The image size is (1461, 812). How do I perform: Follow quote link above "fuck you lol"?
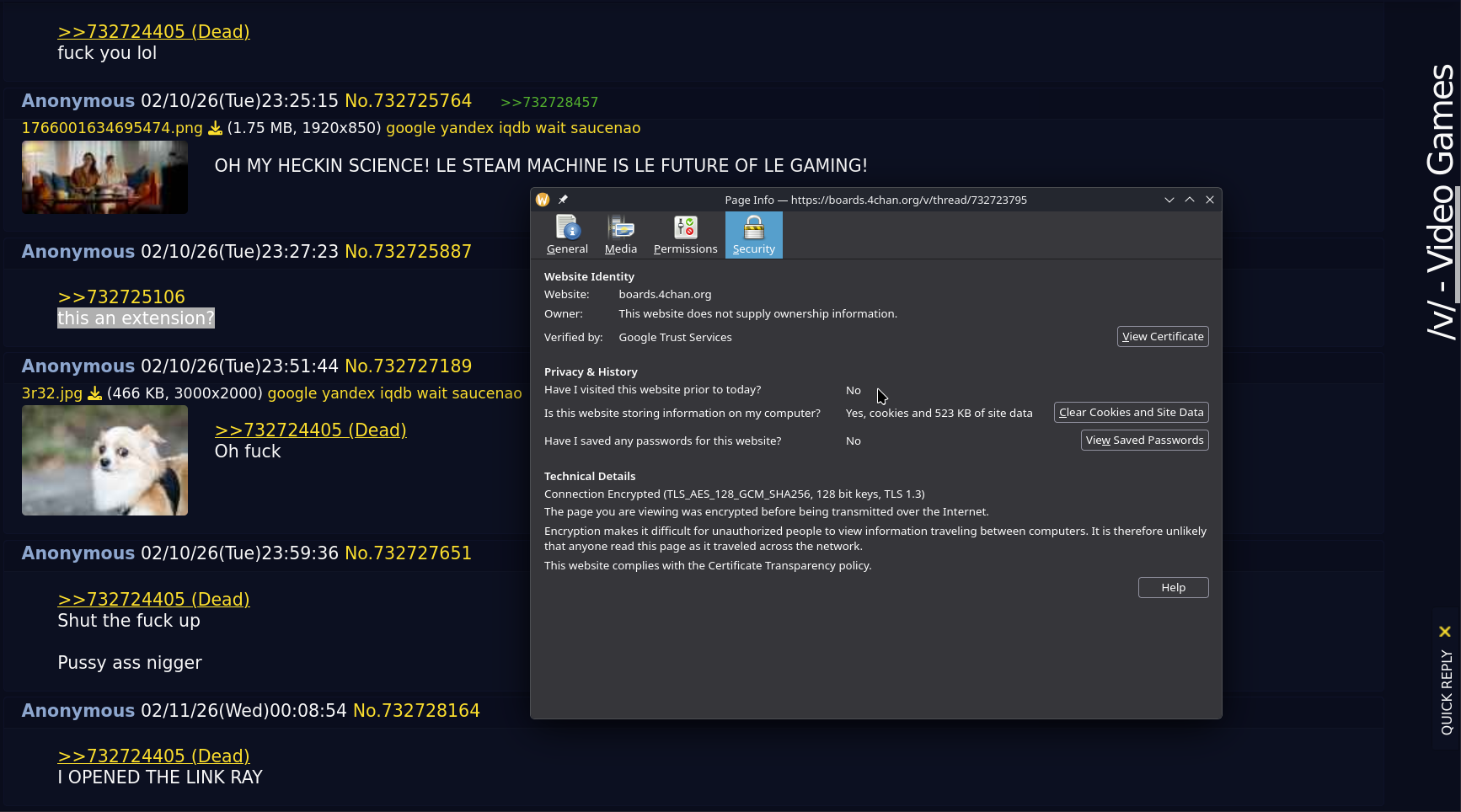click(x=153, y=32)
